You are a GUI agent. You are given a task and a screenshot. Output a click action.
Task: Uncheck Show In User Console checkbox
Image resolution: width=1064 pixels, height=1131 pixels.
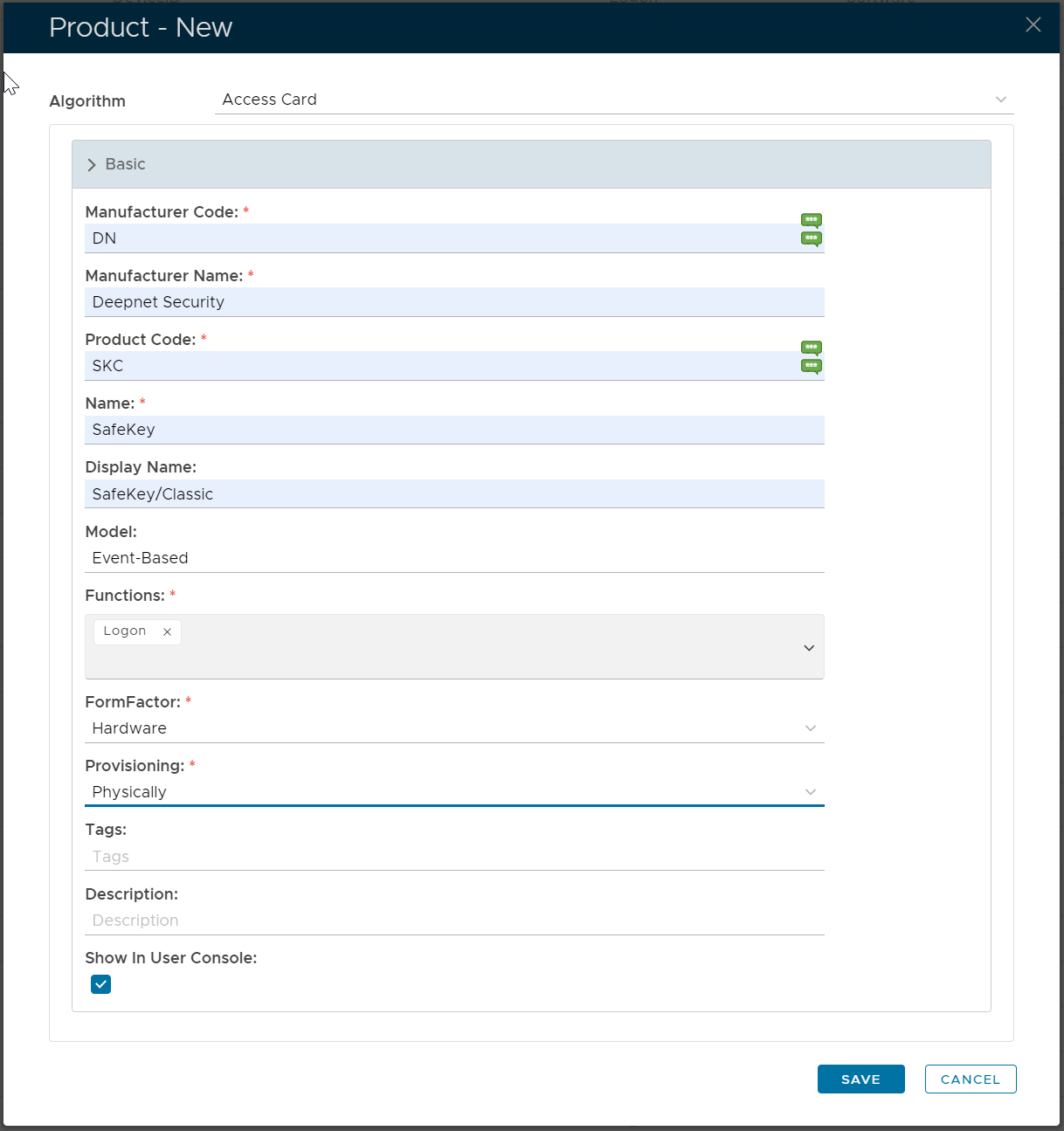coord(101,984)
